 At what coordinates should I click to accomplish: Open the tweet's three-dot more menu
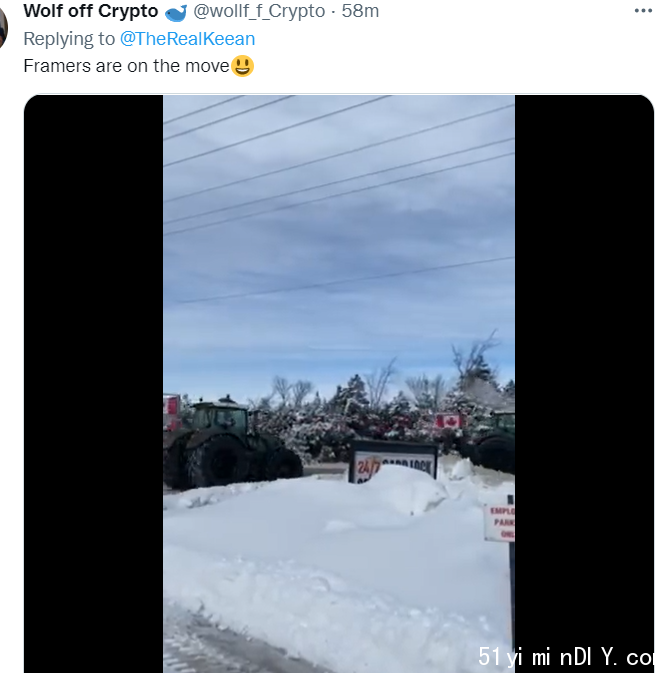coord(643,11)
